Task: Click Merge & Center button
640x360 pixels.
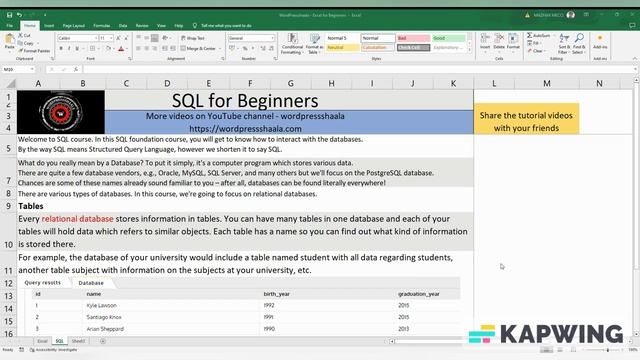Action: (198, 49)
